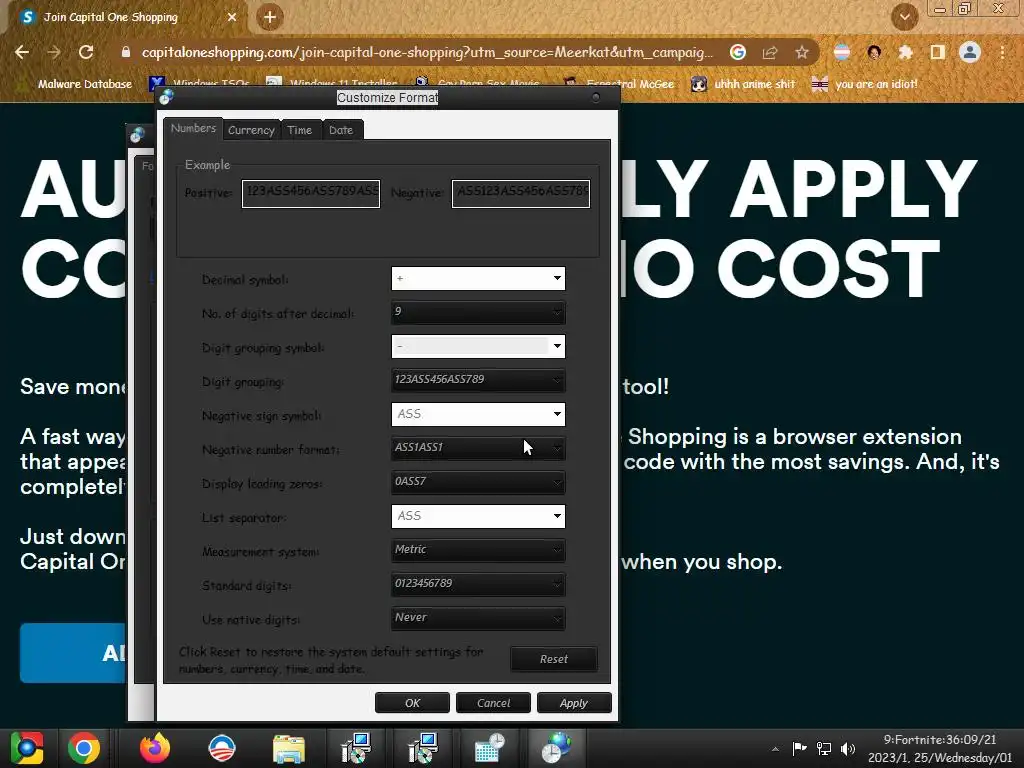The image size is (1024, 768).
Task: Click the network tray icon
Action: pyautogui.click(x=824, y=748)
